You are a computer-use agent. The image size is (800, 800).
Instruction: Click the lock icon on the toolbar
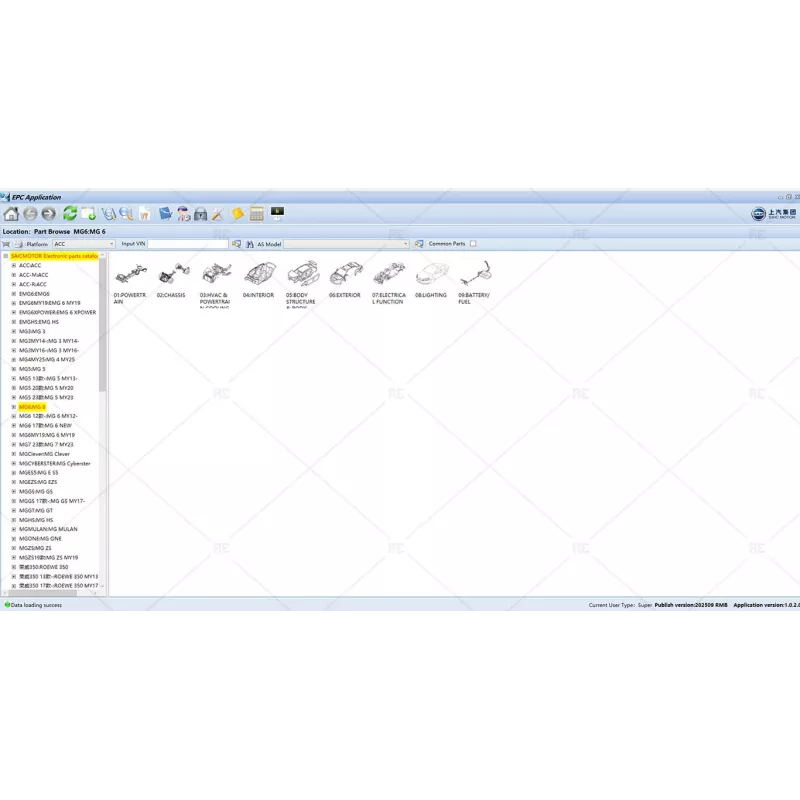click(201, 213)
